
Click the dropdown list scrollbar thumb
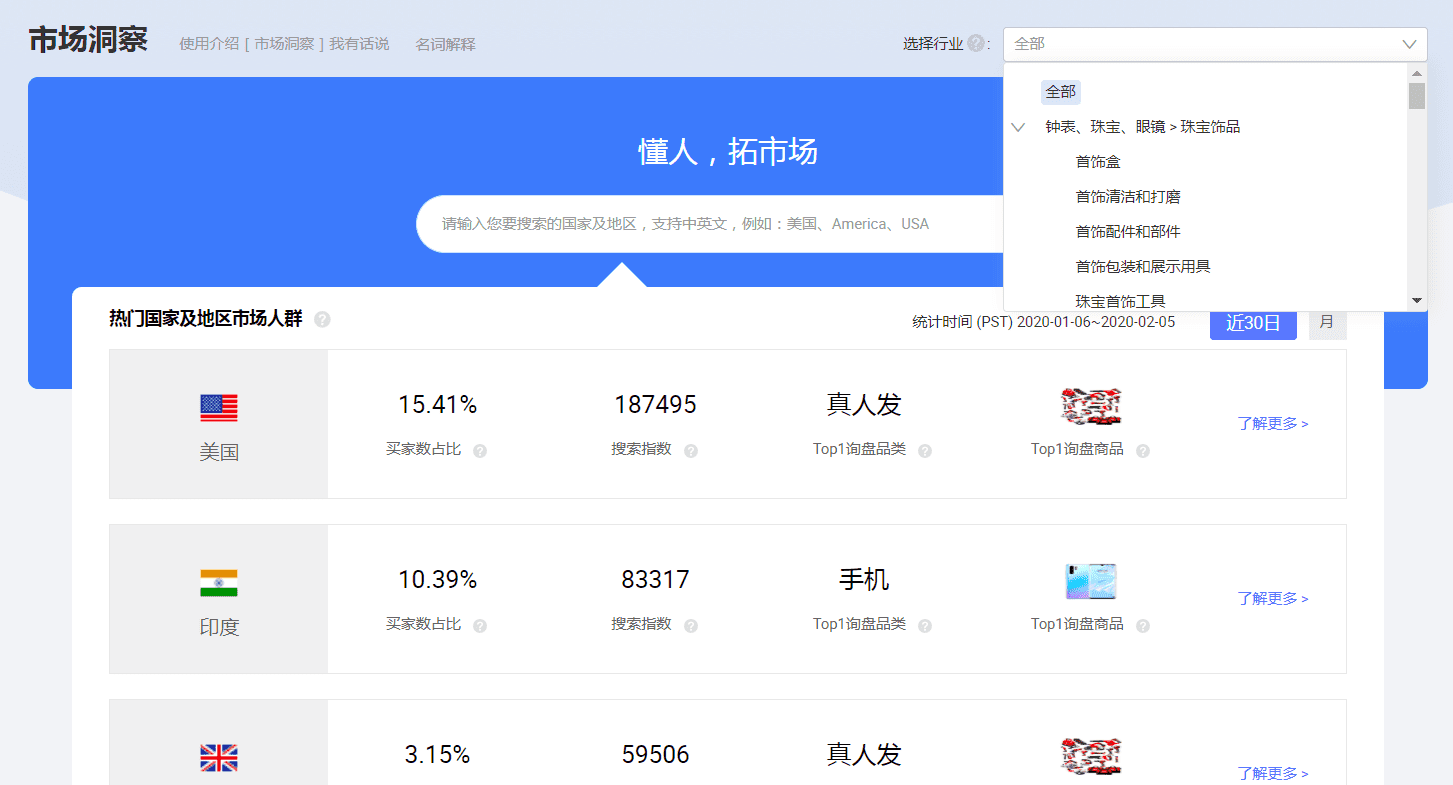tap(1416, 96)
